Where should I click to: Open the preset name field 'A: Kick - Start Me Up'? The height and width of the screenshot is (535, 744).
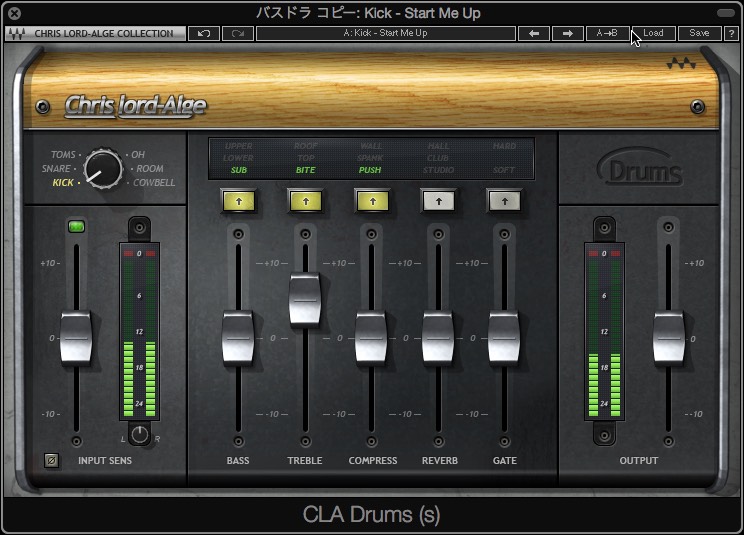click(385, 33)
